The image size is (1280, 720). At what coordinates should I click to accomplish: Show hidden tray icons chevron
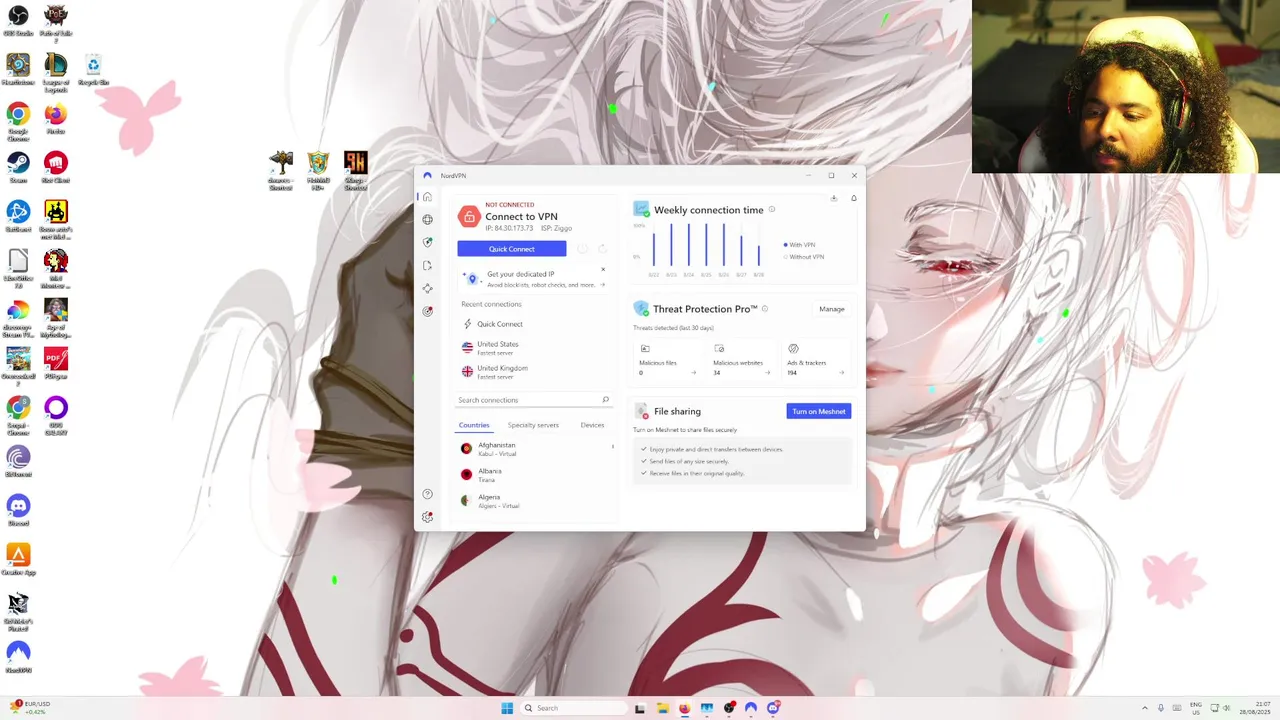click(1144, 708)
